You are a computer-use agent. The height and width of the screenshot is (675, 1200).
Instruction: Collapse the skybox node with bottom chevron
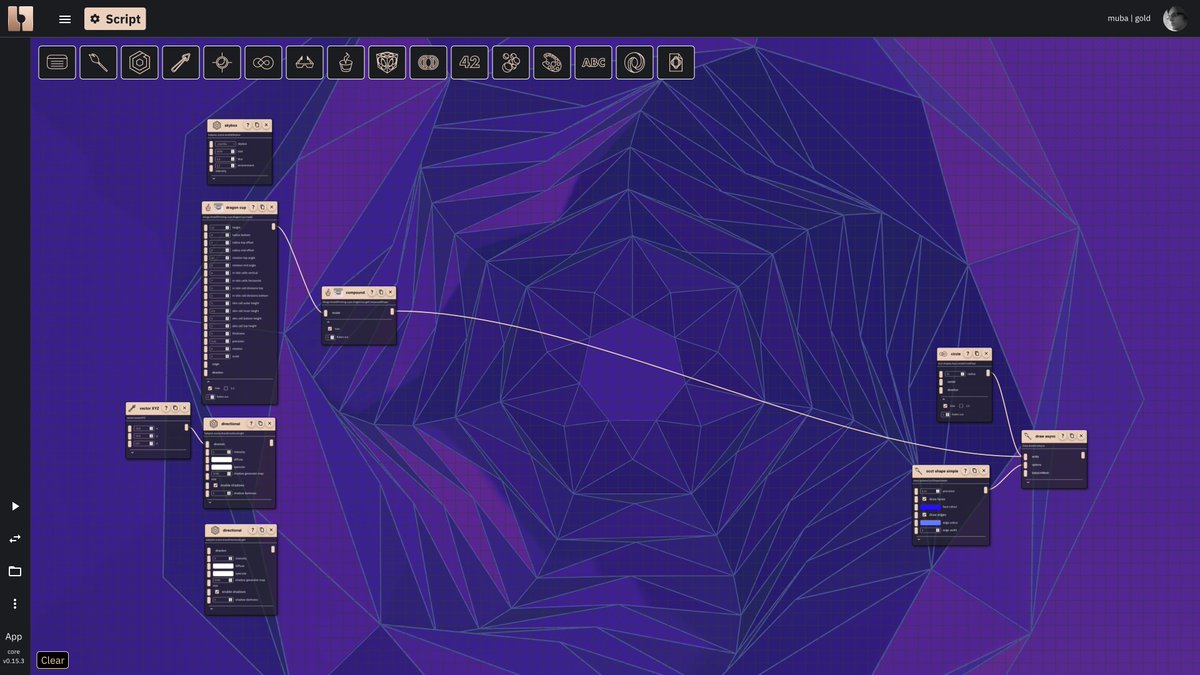click(x=214, y=179)
